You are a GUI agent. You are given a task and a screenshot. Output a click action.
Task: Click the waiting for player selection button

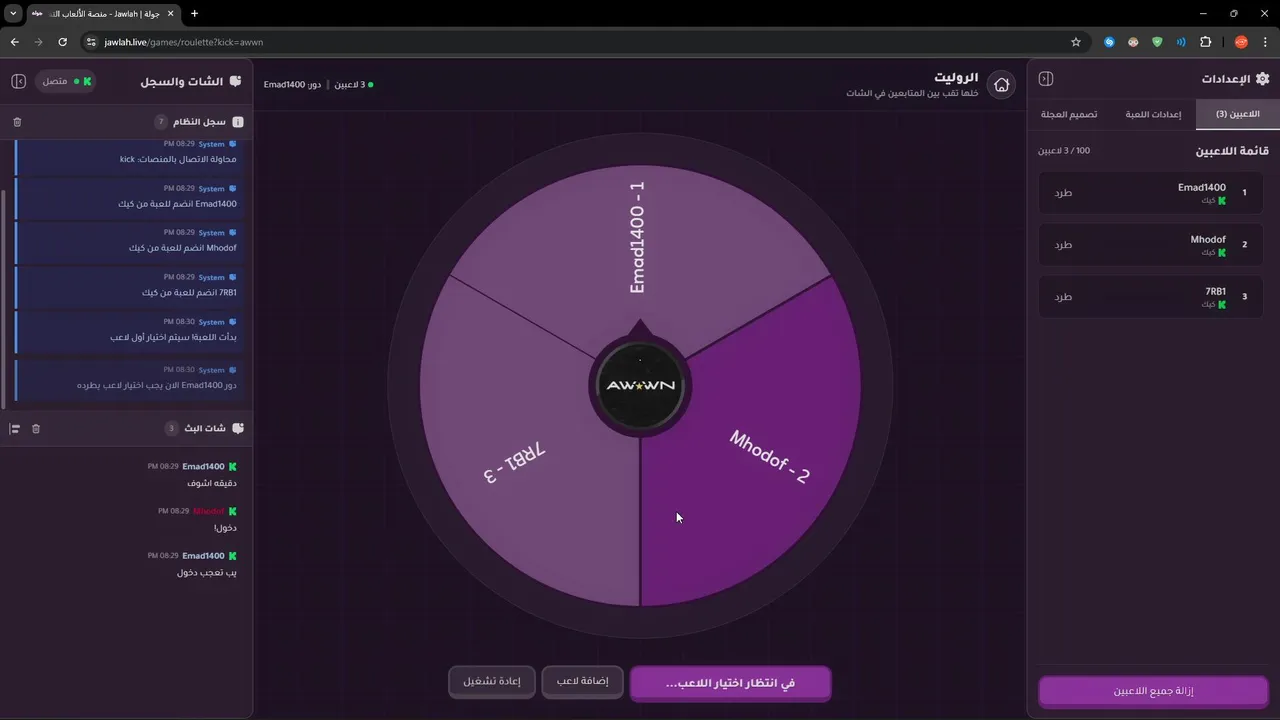pos(730,683)
